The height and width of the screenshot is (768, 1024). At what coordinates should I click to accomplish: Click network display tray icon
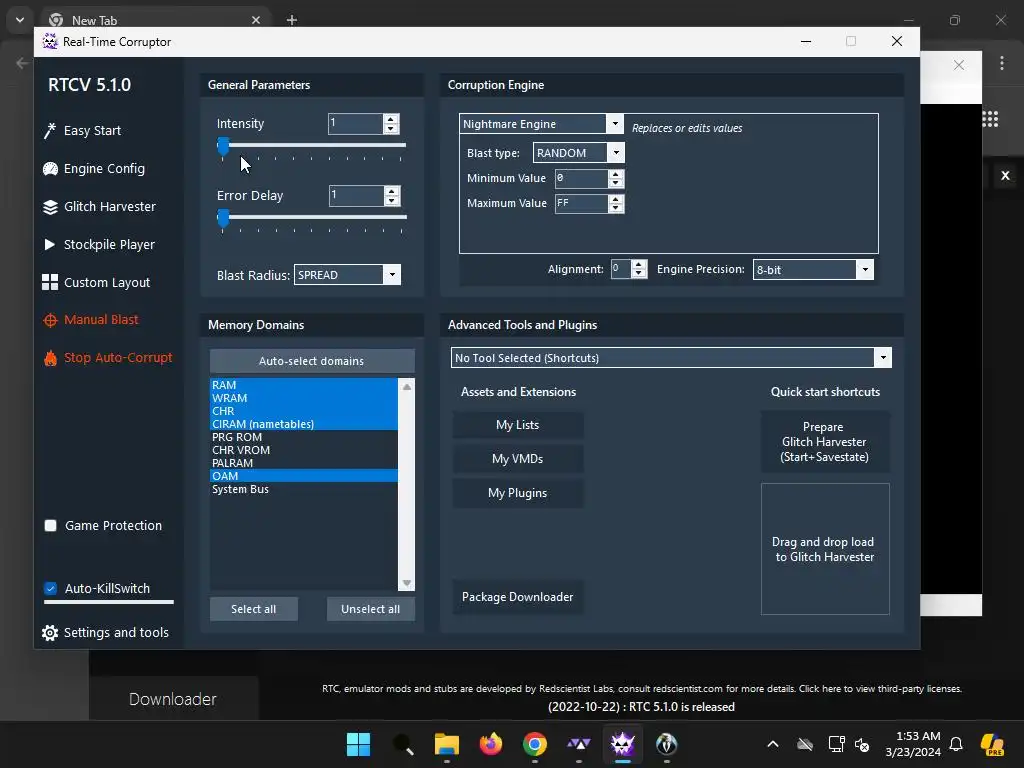pos(836,744)
